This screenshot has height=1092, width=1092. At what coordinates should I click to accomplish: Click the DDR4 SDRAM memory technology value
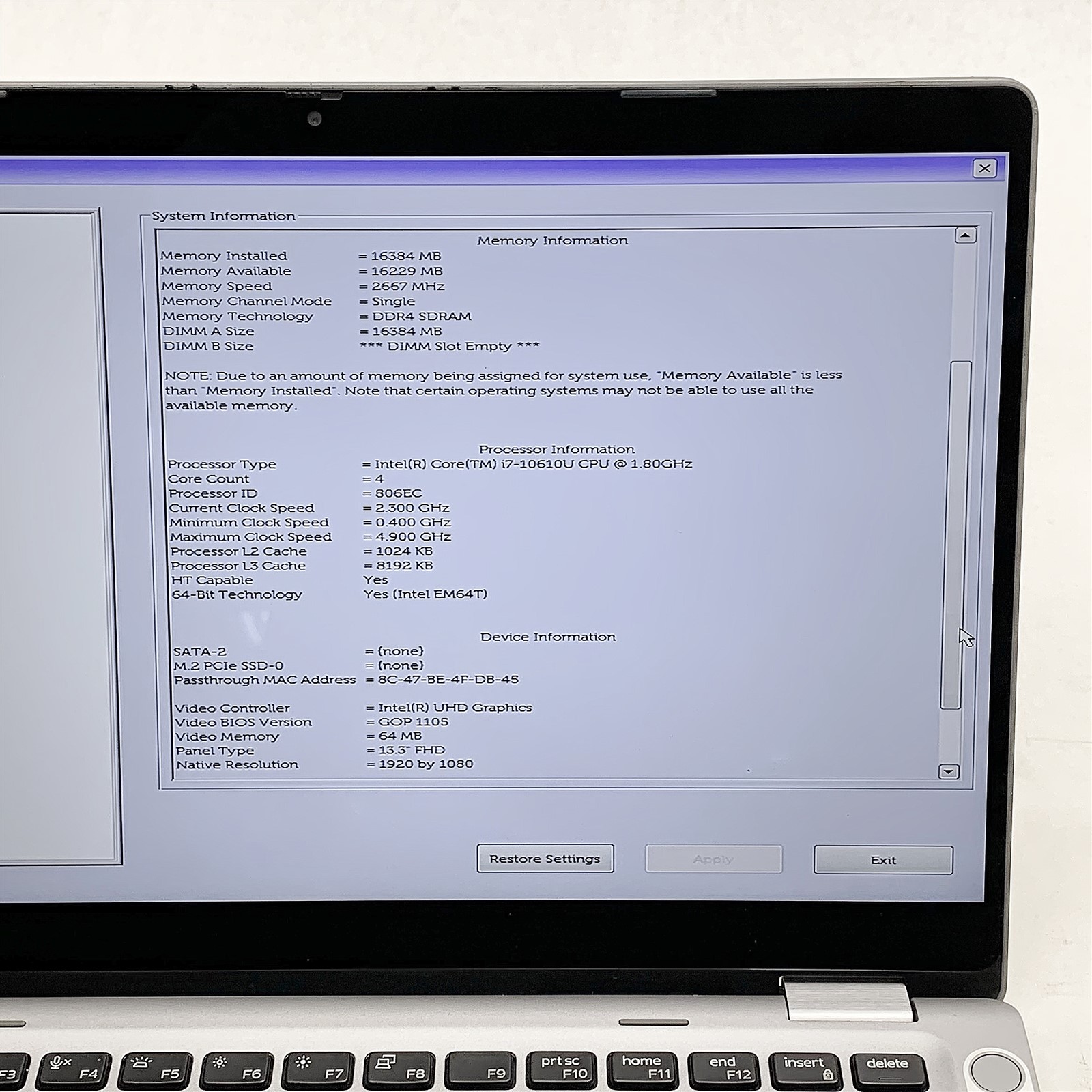point(422,316)
